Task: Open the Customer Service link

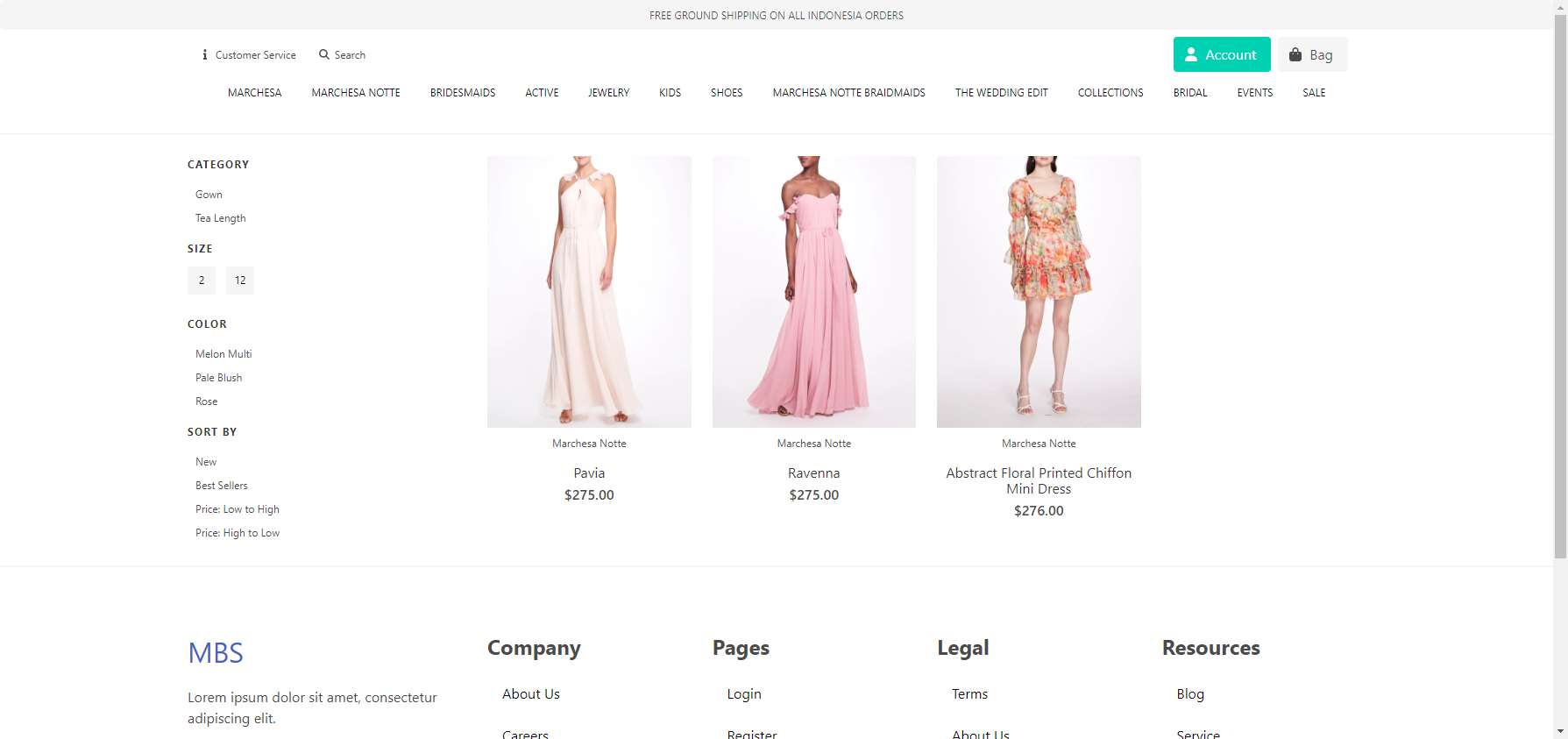Action: pyautogui.click(x=256, y=55)
